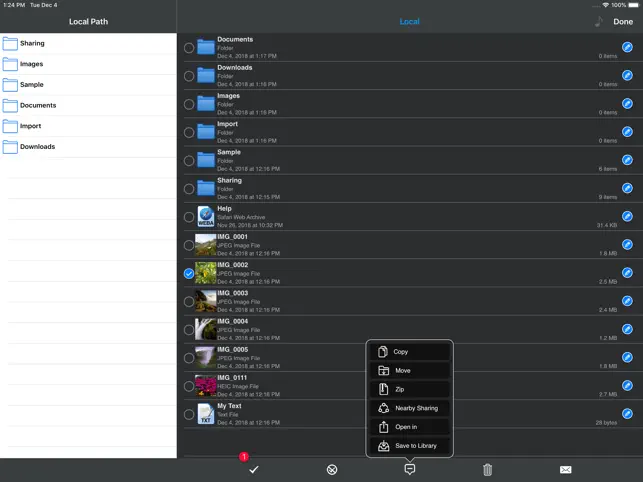This screenshot has height=482, width=643.
Task: Tap the deselect-all crossed circle icon
Action: [332, 469]
